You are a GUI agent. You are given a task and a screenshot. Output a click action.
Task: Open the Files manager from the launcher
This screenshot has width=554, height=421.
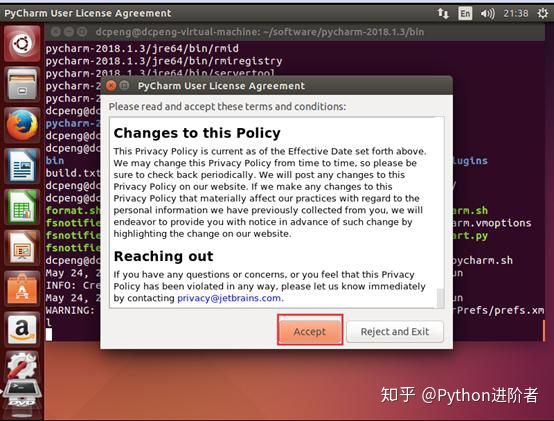[22, 84]
